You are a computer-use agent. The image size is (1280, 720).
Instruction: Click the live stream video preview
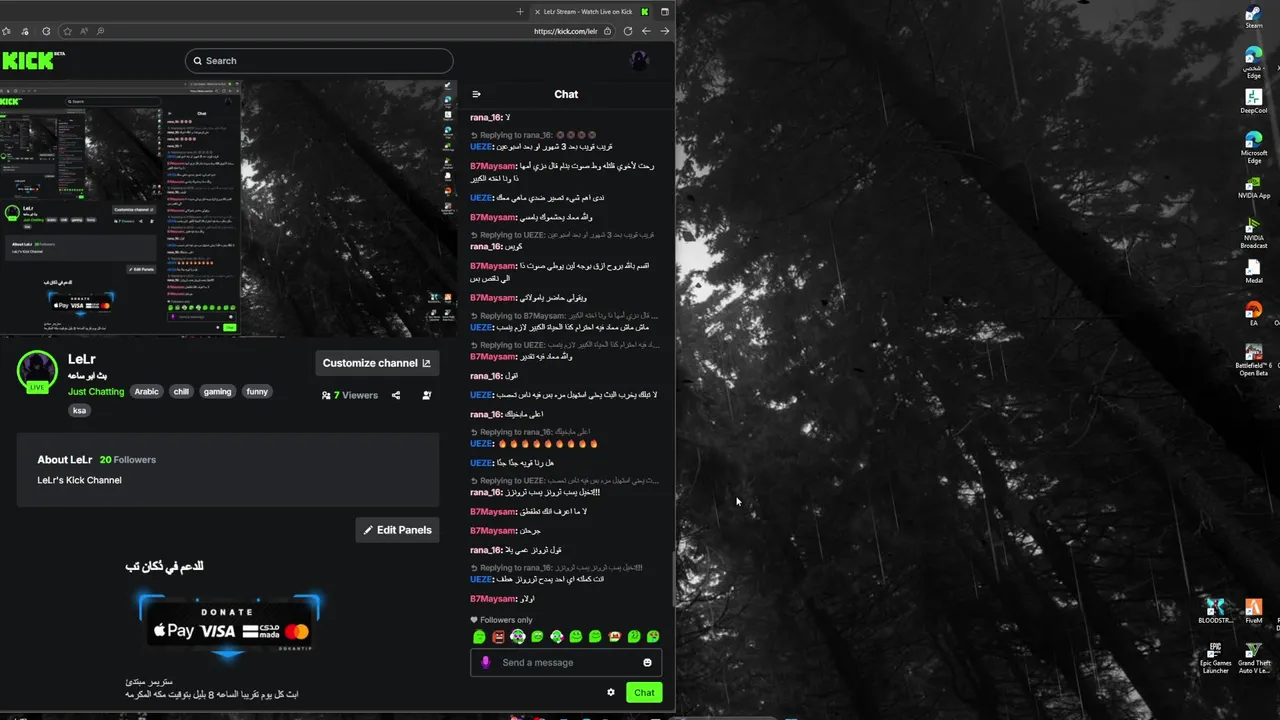point(229,209)
